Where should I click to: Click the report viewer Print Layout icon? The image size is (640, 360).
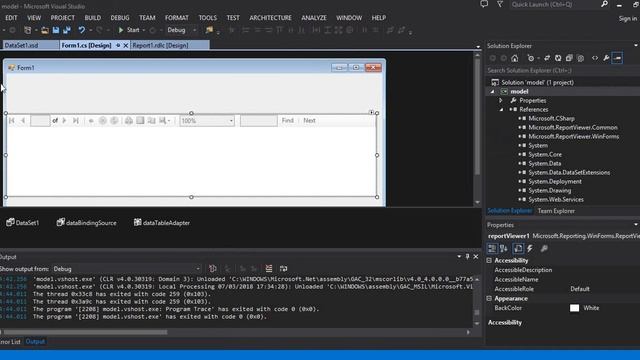[140, 121]
